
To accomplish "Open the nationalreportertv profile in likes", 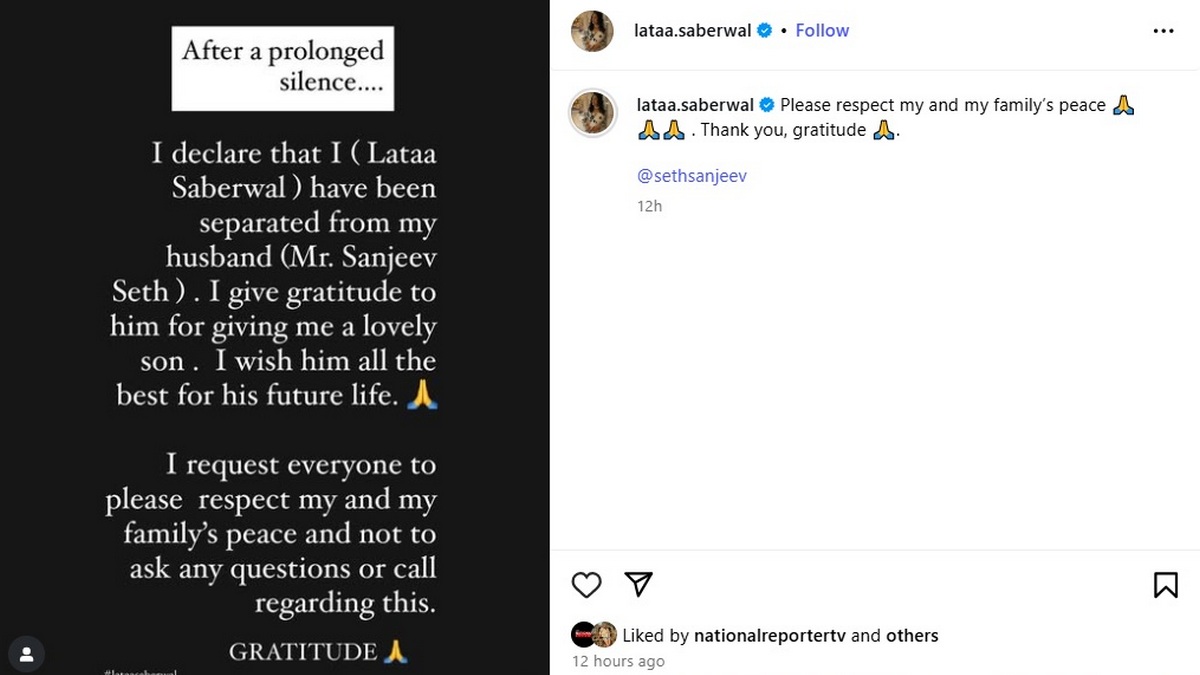I will coord(770,635).
